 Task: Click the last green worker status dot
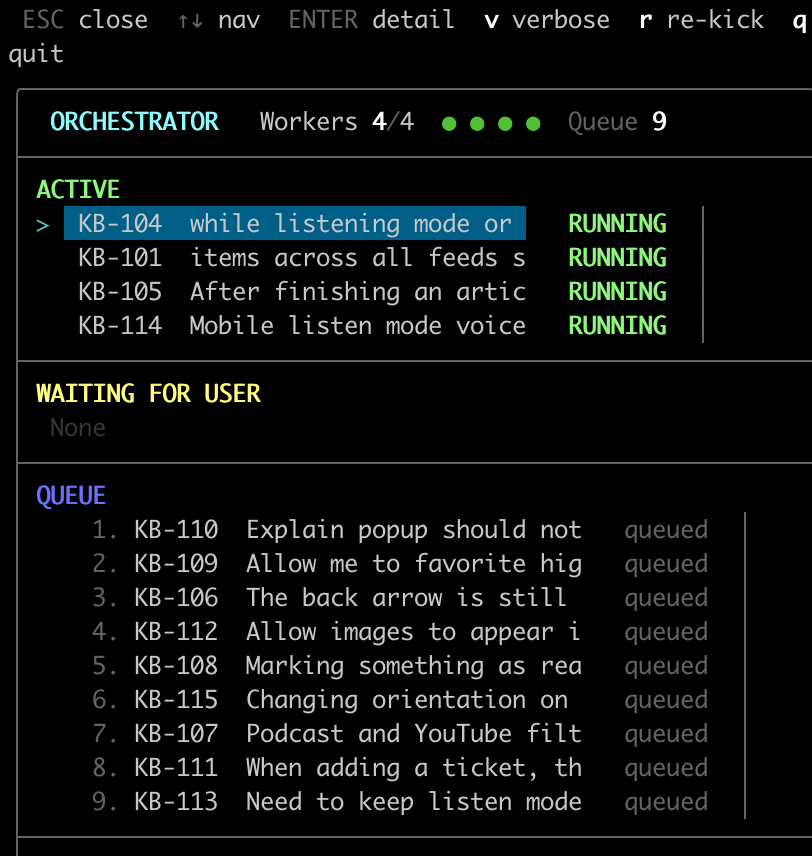533,124
